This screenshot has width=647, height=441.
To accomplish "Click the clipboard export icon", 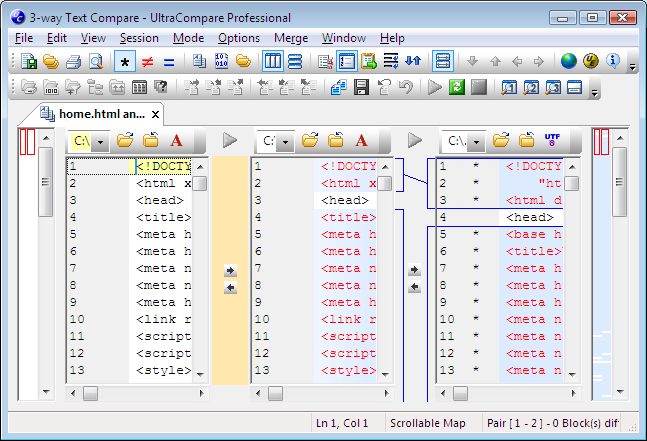I will point(368,61).
